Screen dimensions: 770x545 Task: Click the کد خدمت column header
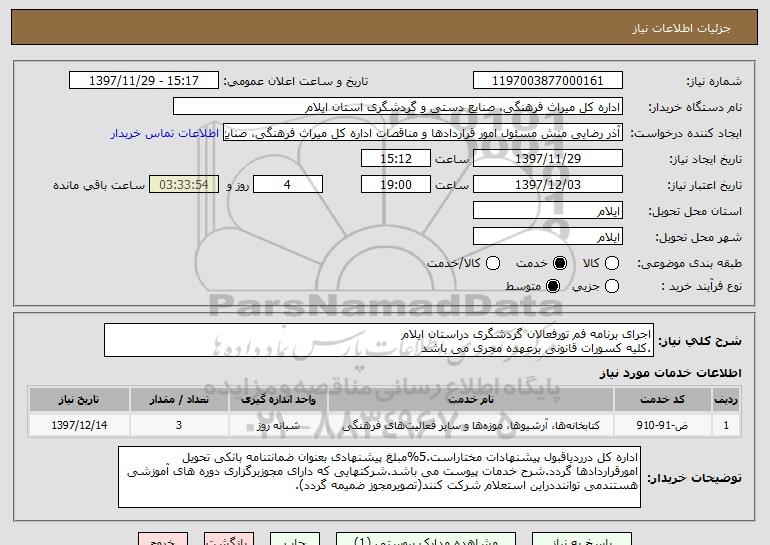662,400
